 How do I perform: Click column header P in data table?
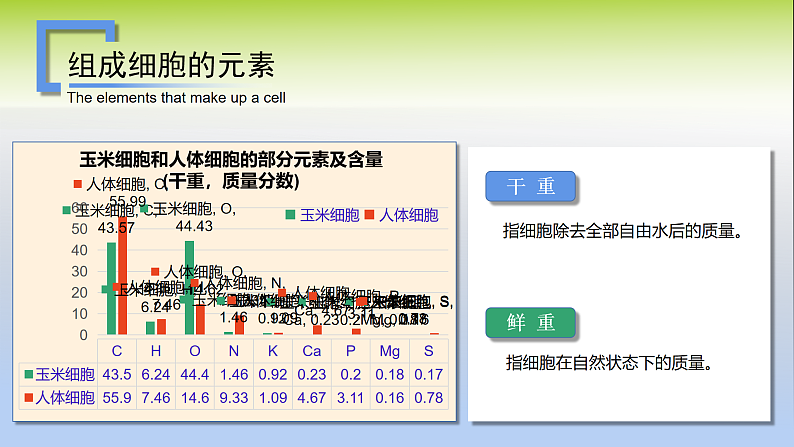point(351,351)
